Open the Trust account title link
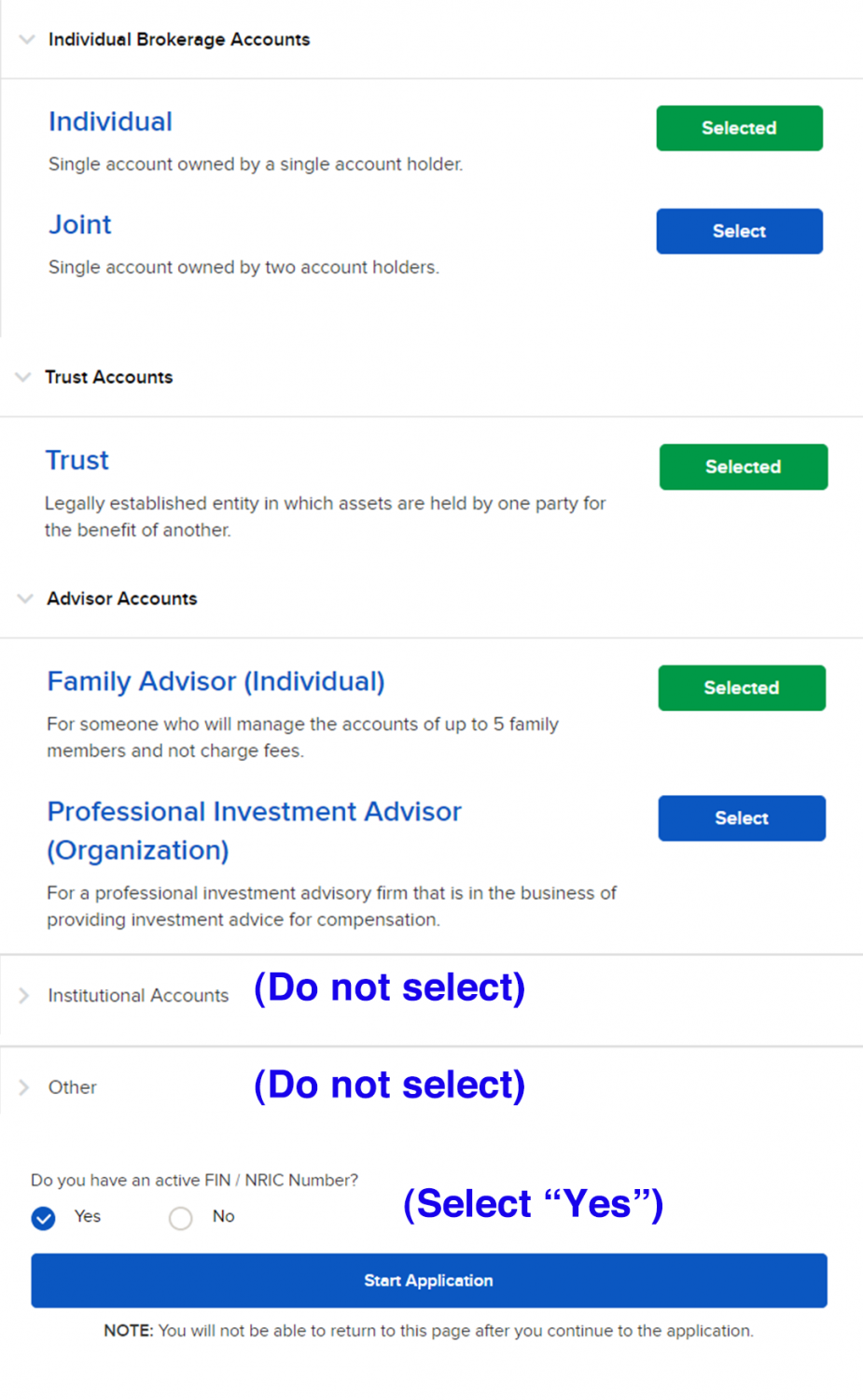Viewport: 863px width, 1400px height. (x=77, y=460)
